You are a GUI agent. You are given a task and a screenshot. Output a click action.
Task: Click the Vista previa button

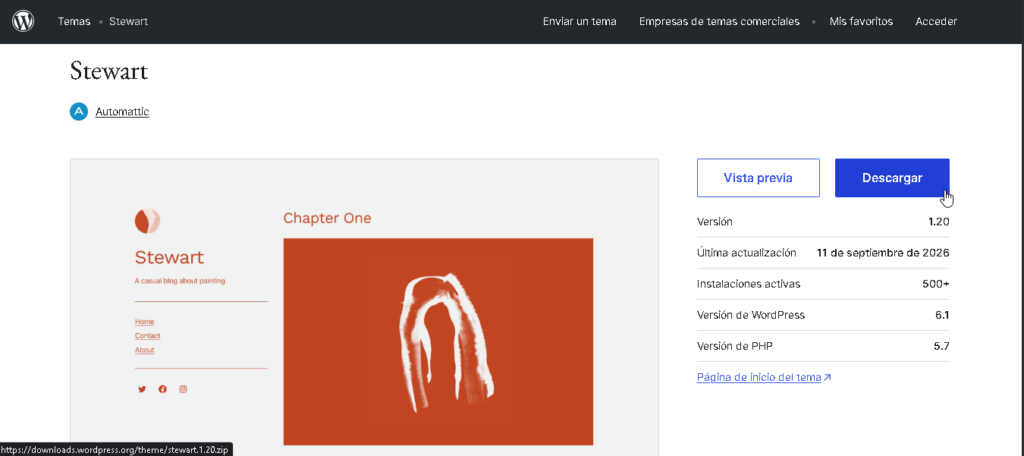point(758,178)
